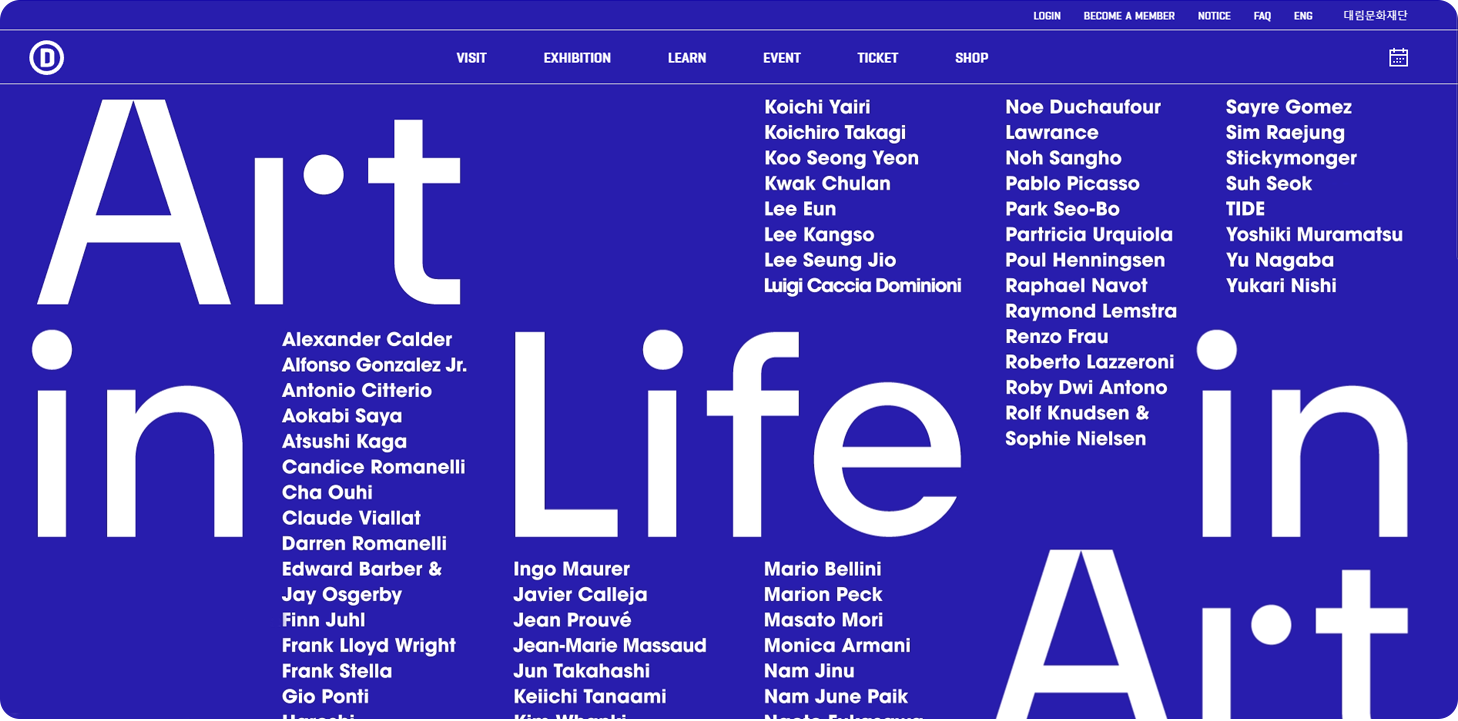Select artist name Koo Seong Yeon
Image resolution: width=1458 pixels, height=721 pixels.
(x=841, y=158)
